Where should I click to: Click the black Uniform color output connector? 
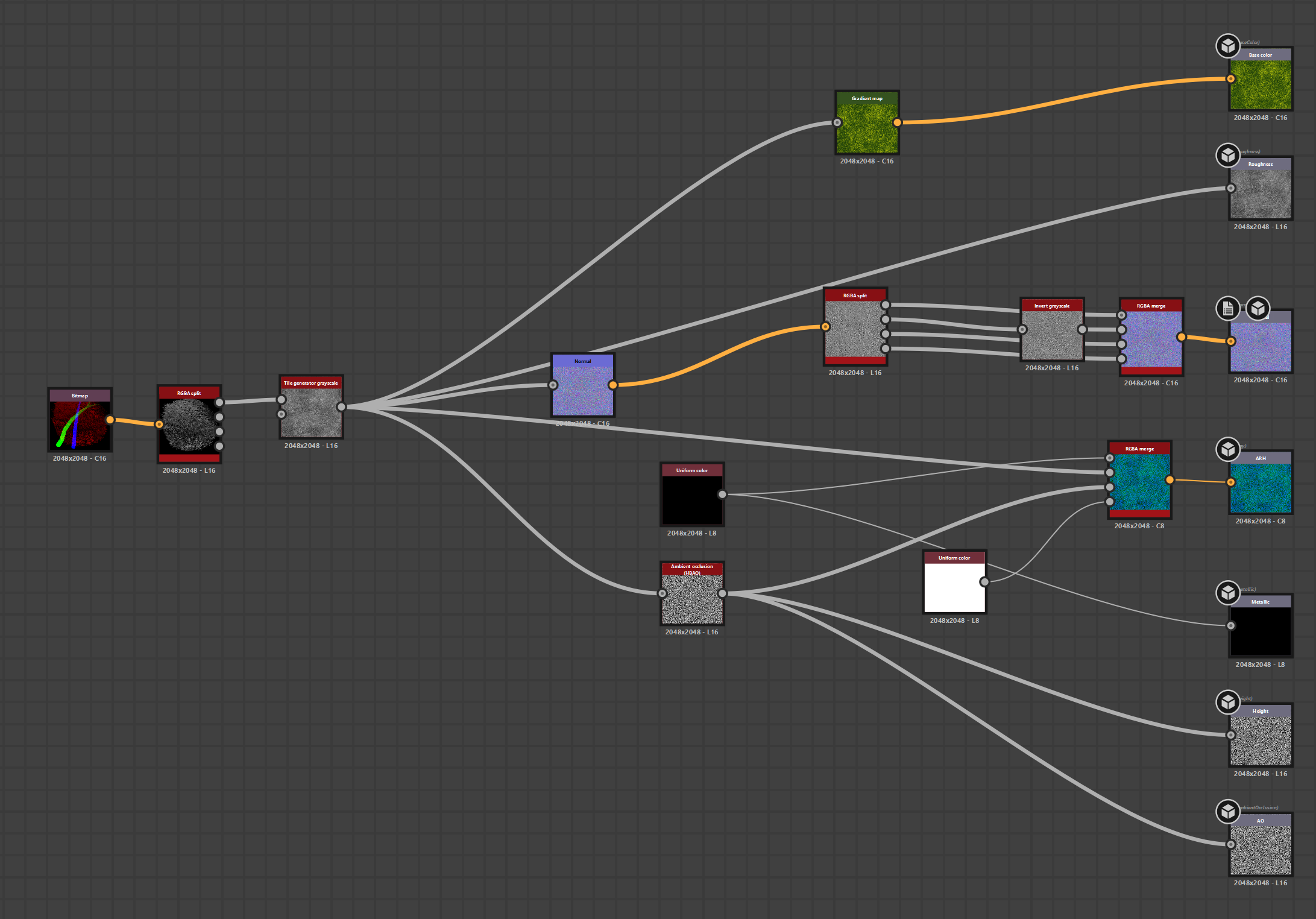[722, 494]
